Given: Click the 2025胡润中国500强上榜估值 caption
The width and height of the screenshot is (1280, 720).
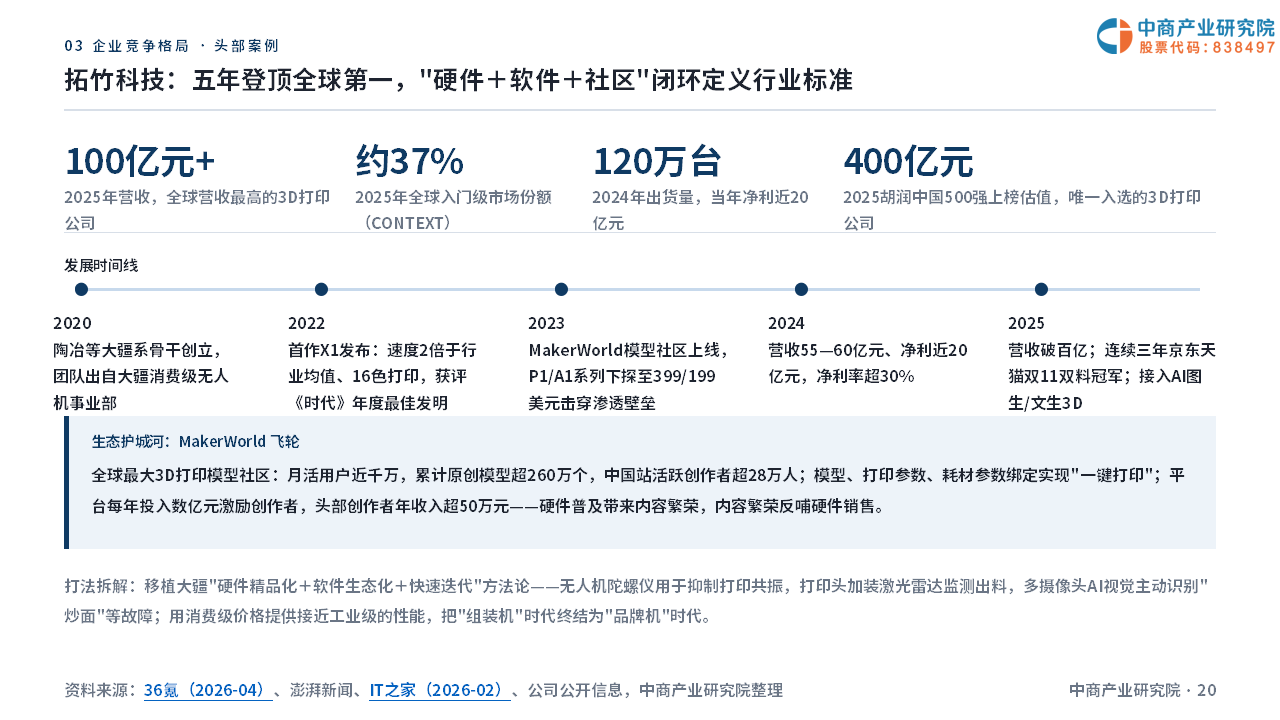Looking at the screenshot, I should 1022,210.
